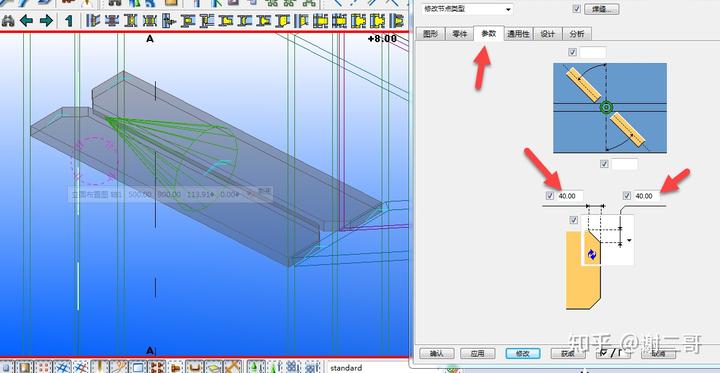
Task: Click the grid snap icon in bottom toolbar
Action: click(62, 367)
